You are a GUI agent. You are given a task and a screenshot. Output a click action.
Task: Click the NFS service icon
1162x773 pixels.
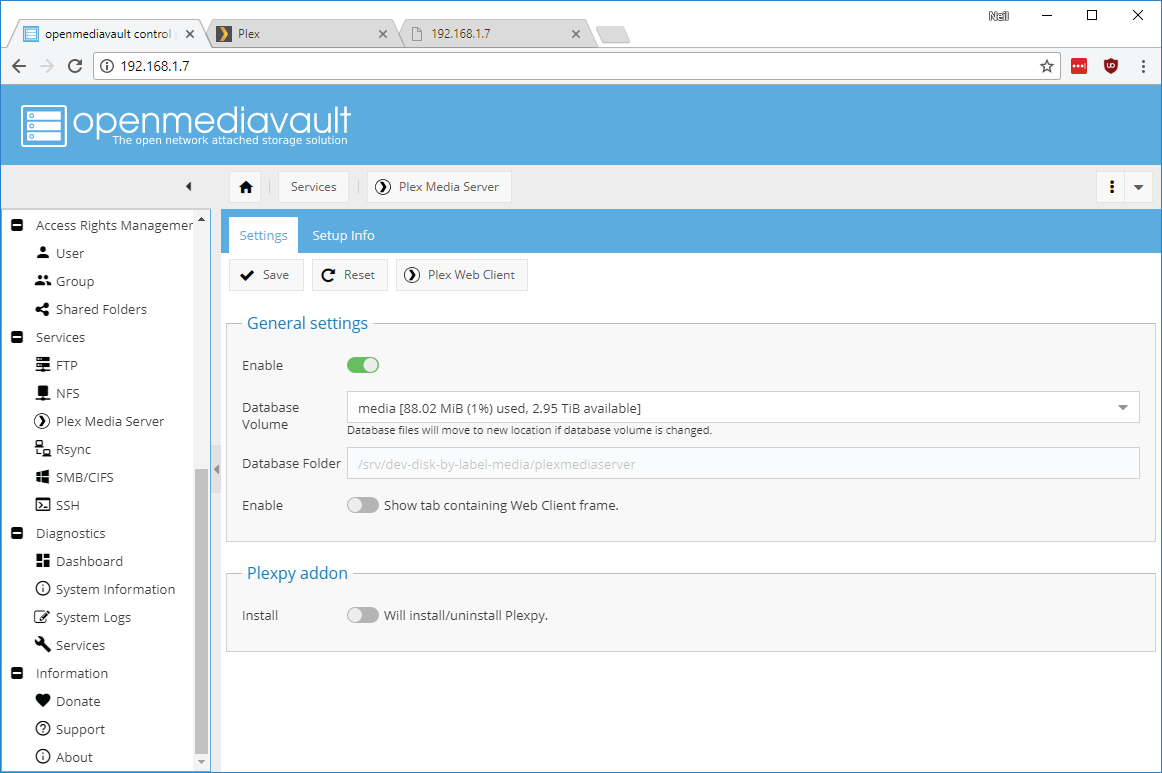(x=43, y=393)
